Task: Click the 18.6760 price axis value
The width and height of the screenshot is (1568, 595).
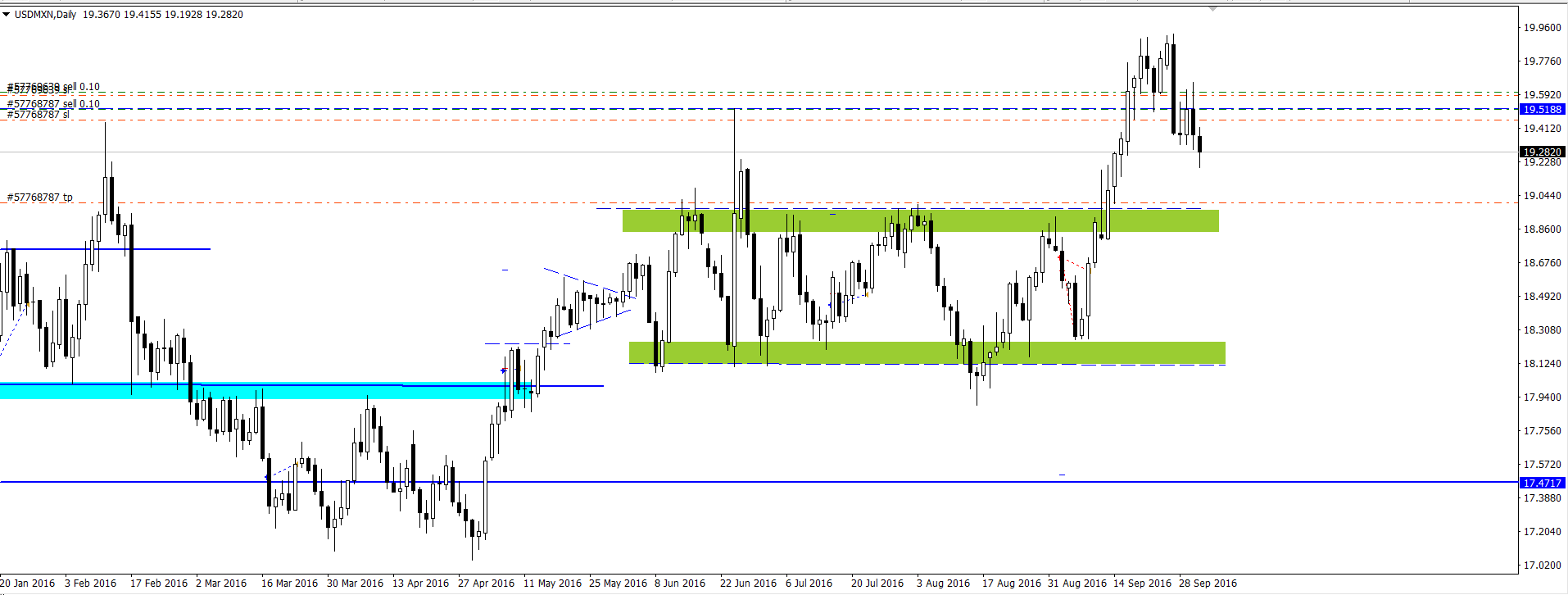Action: pyautogui.click(x=1542, y=262)
